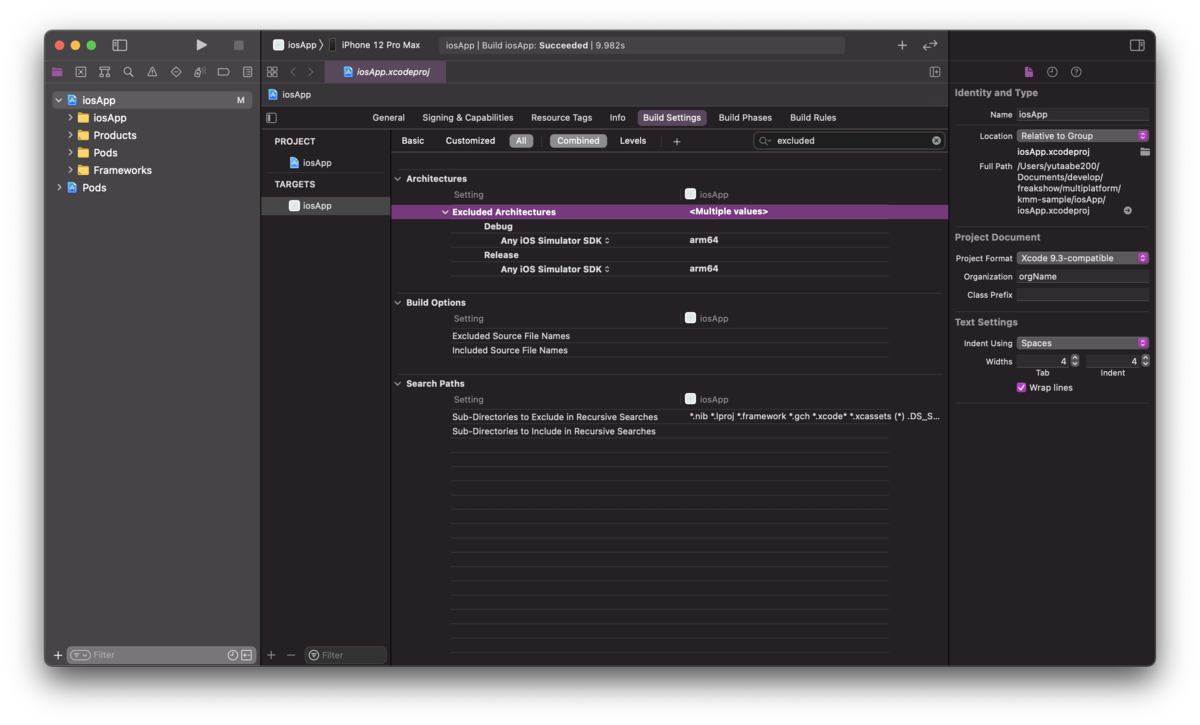The width and height of the screenshot is (1200, 725).
Task: Remove the selected target with minus
Action: (291, 655)
